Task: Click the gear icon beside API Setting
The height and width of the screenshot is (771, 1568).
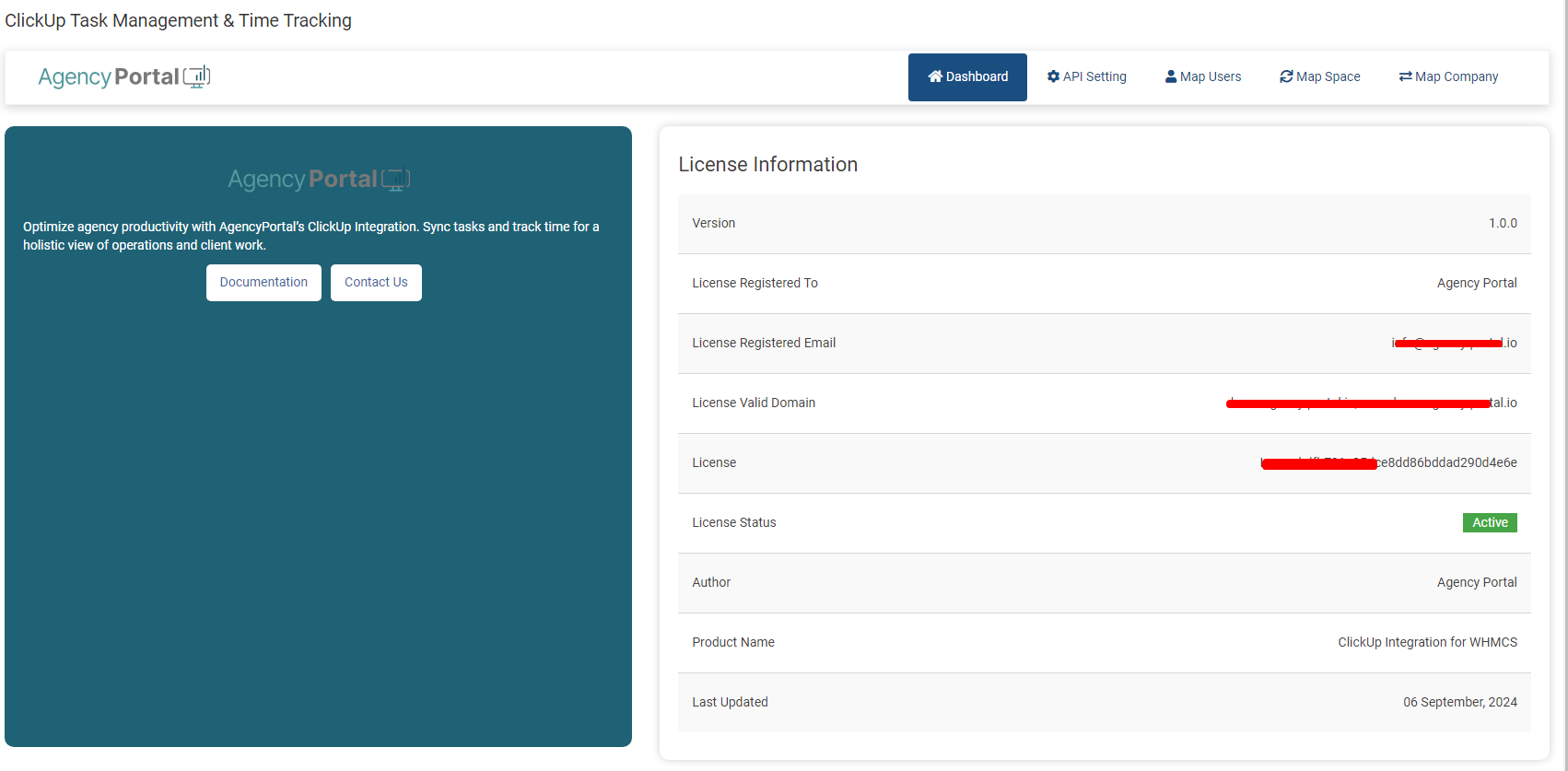Action: [x=1053, y=76]
